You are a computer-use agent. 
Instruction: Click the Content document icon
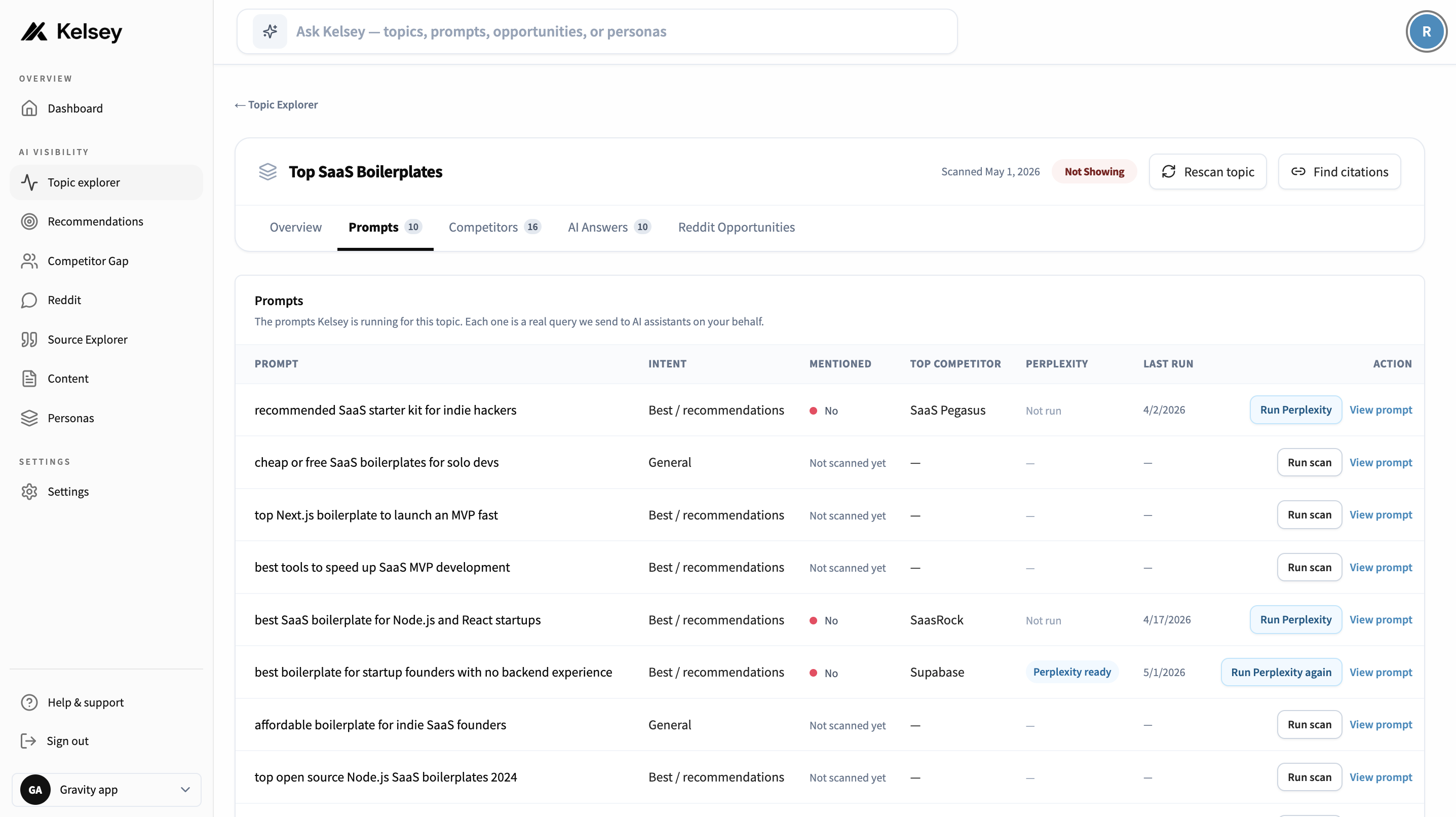[x=29, y=378]
